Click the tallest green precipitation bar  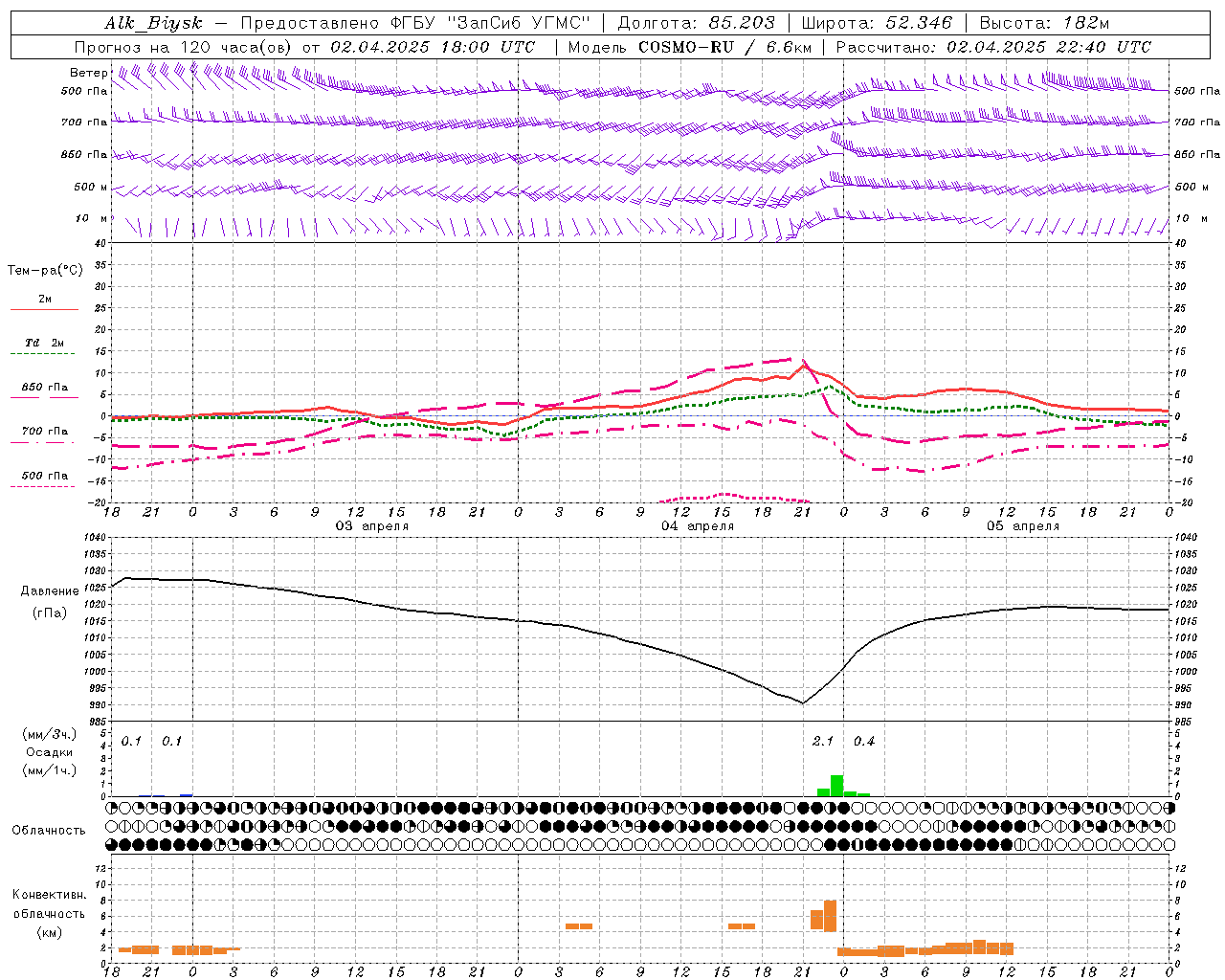pos(836,786)
